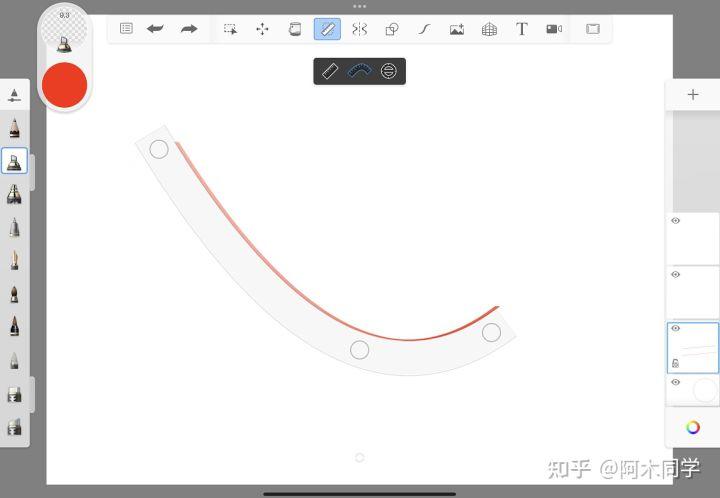The width and height of the screenshot is (720, 498).
Task: Select the pencil brush
Action: pyautogui.click(x=14, y=128)
